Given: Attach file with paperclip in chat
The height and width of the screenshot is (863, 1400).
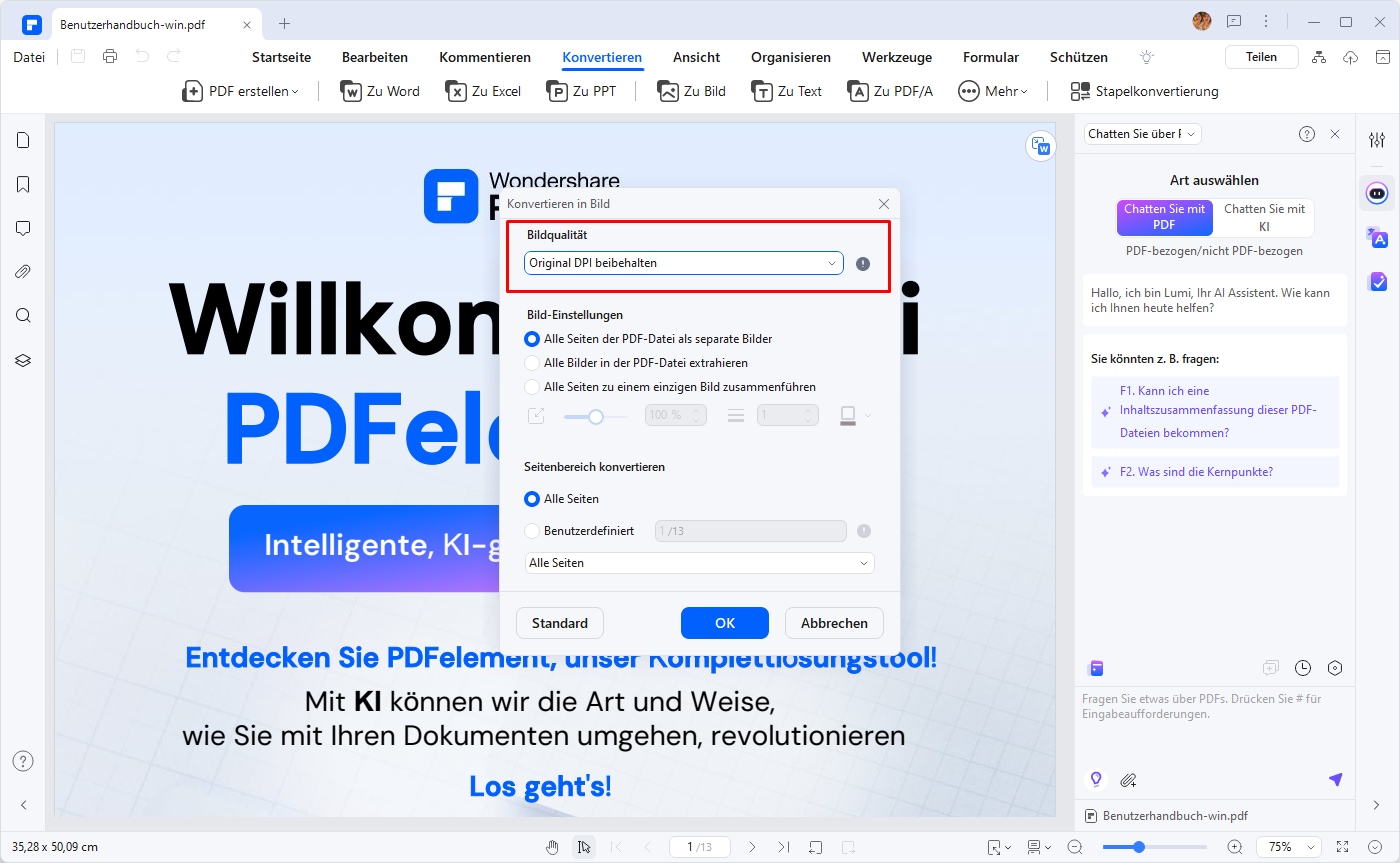Looking at the screenshot, I should pyautogui.click(x=1128, y=780).
